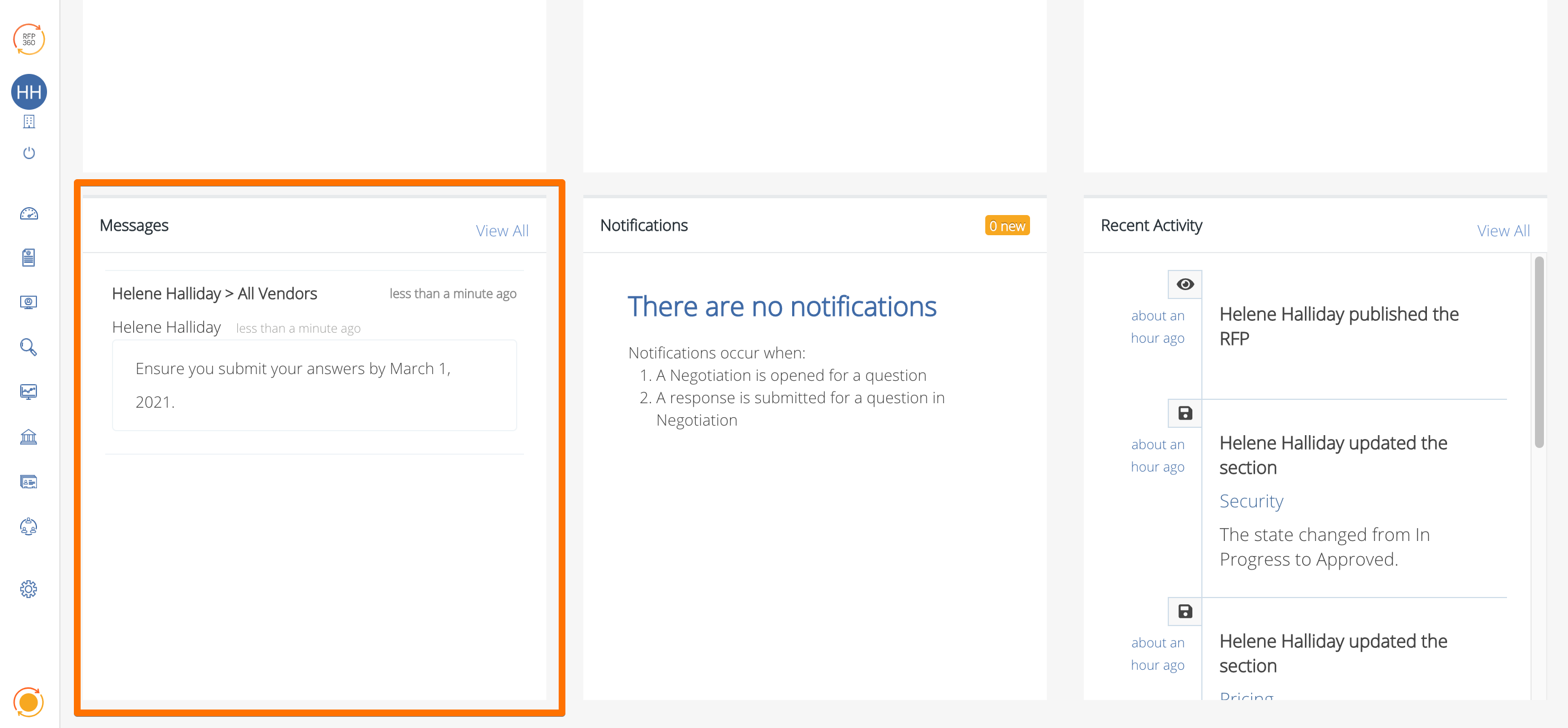This screenshot has width=1568, height=728.
Task: Click the organization building icon
Action: (29, 122)
